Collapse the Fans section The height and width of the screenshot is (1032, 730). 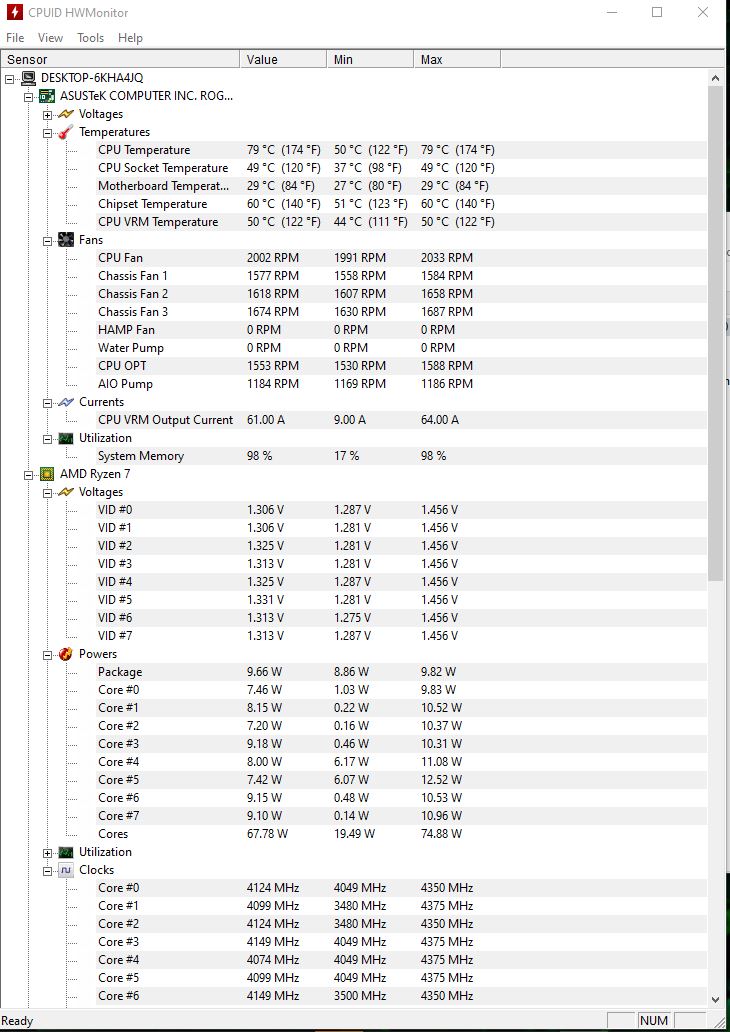pyautogui.click(x=47, y=240)
